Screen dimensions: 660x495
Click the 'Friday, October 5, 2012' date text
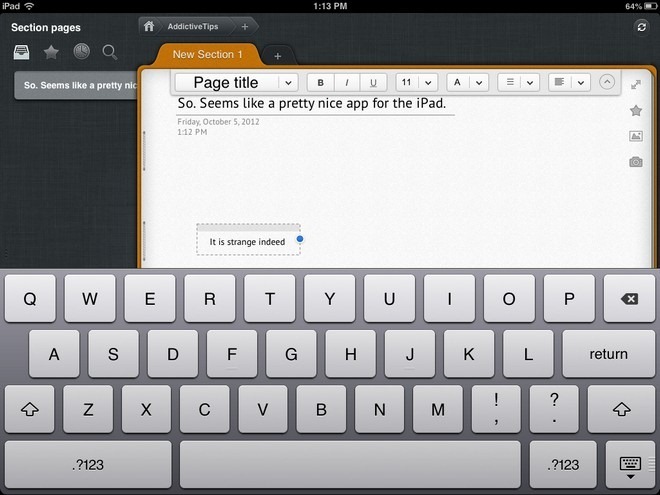click(x=218, y=122)
